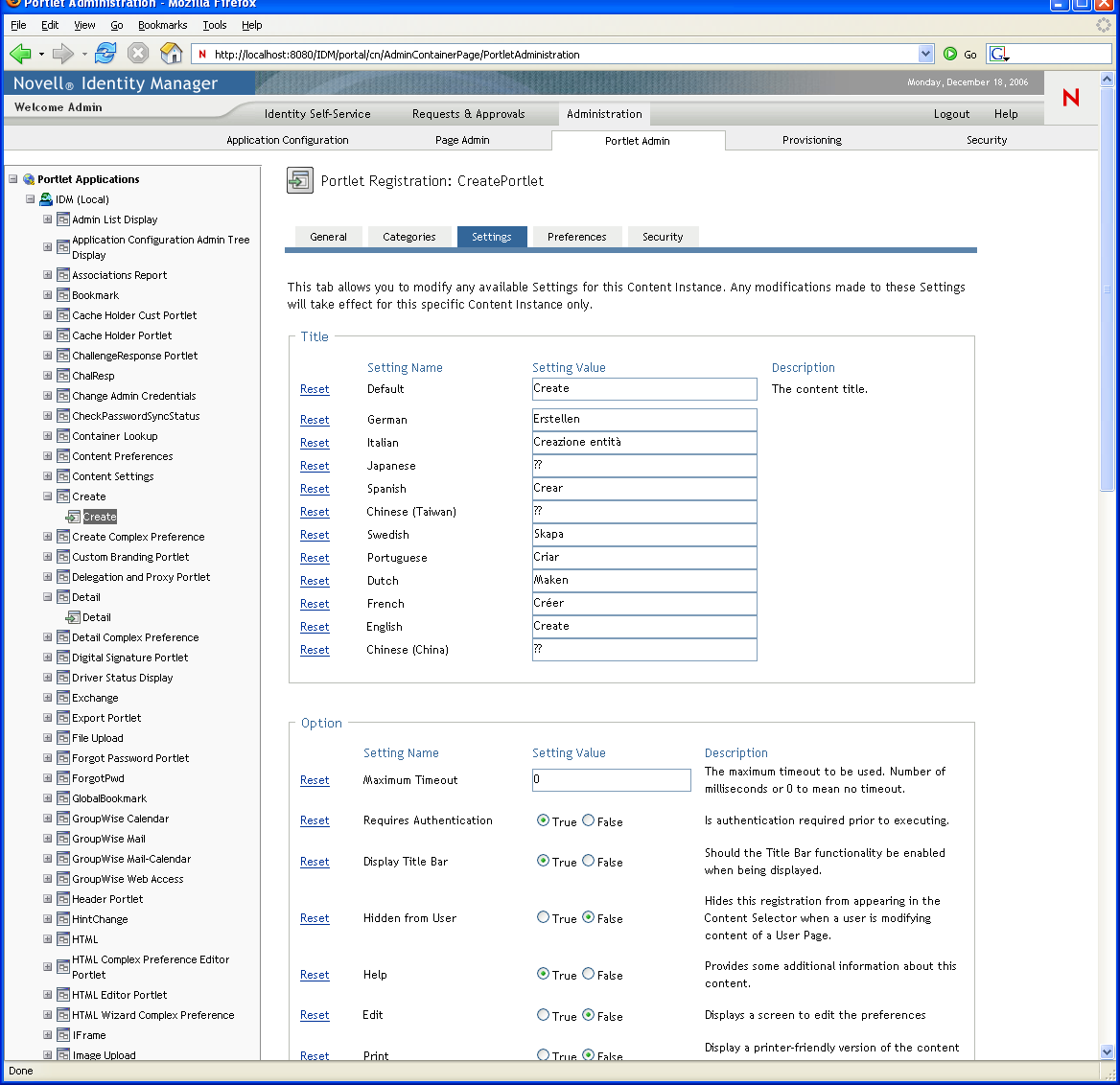
Task: Click the Google search engine icon
Action: tap(998, 54)
